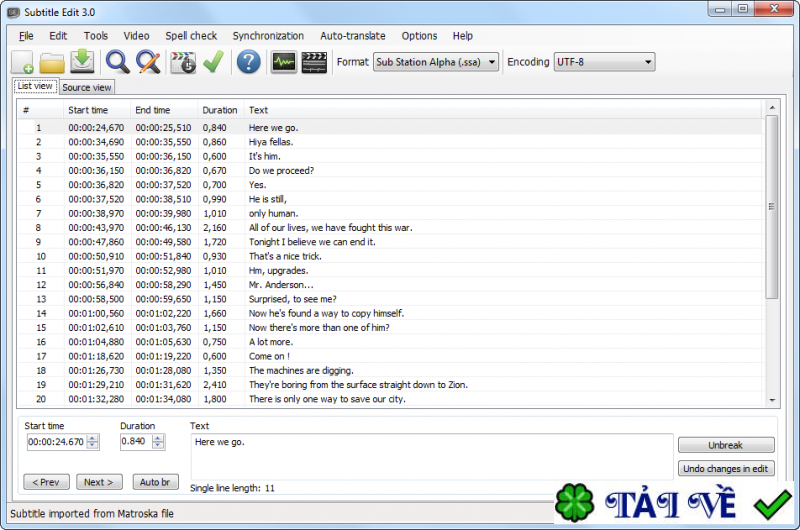Click the Duration input field

coord(136,442)
